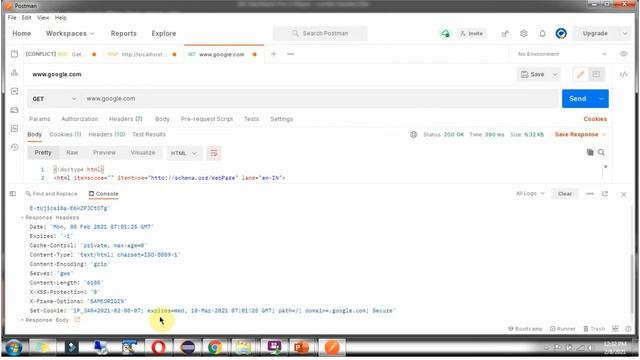Image resolution: width=640 pixels, height=360 pixels.
Task: Open Save Response dropdown
Action: coord(580,134)
